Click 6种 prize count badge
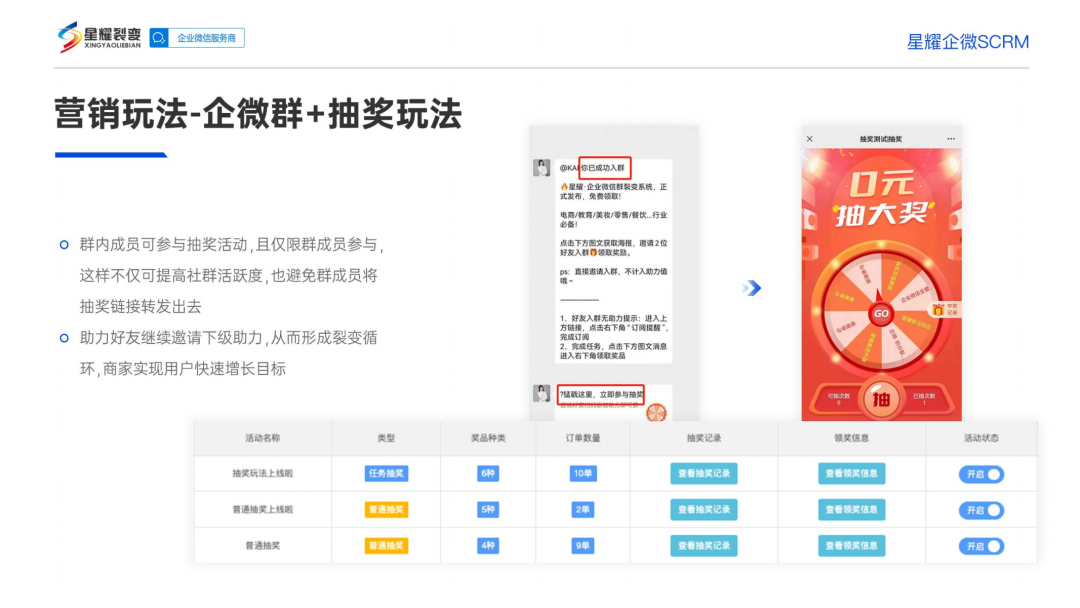The width and height of the screenshot is (1080, 608). (488, 474)
